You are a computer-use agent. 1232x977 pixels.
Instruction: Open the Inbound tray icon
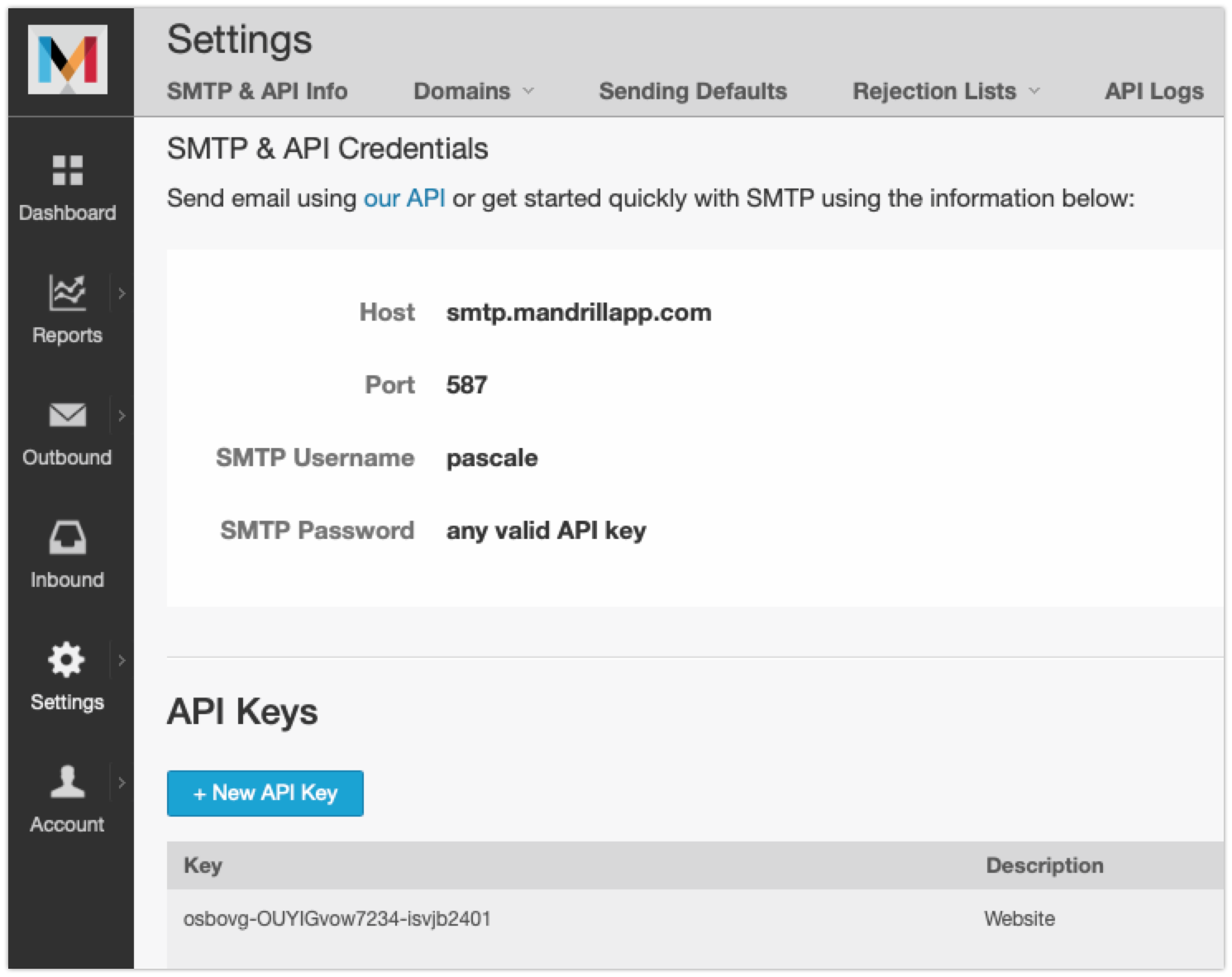click(68, 537)
